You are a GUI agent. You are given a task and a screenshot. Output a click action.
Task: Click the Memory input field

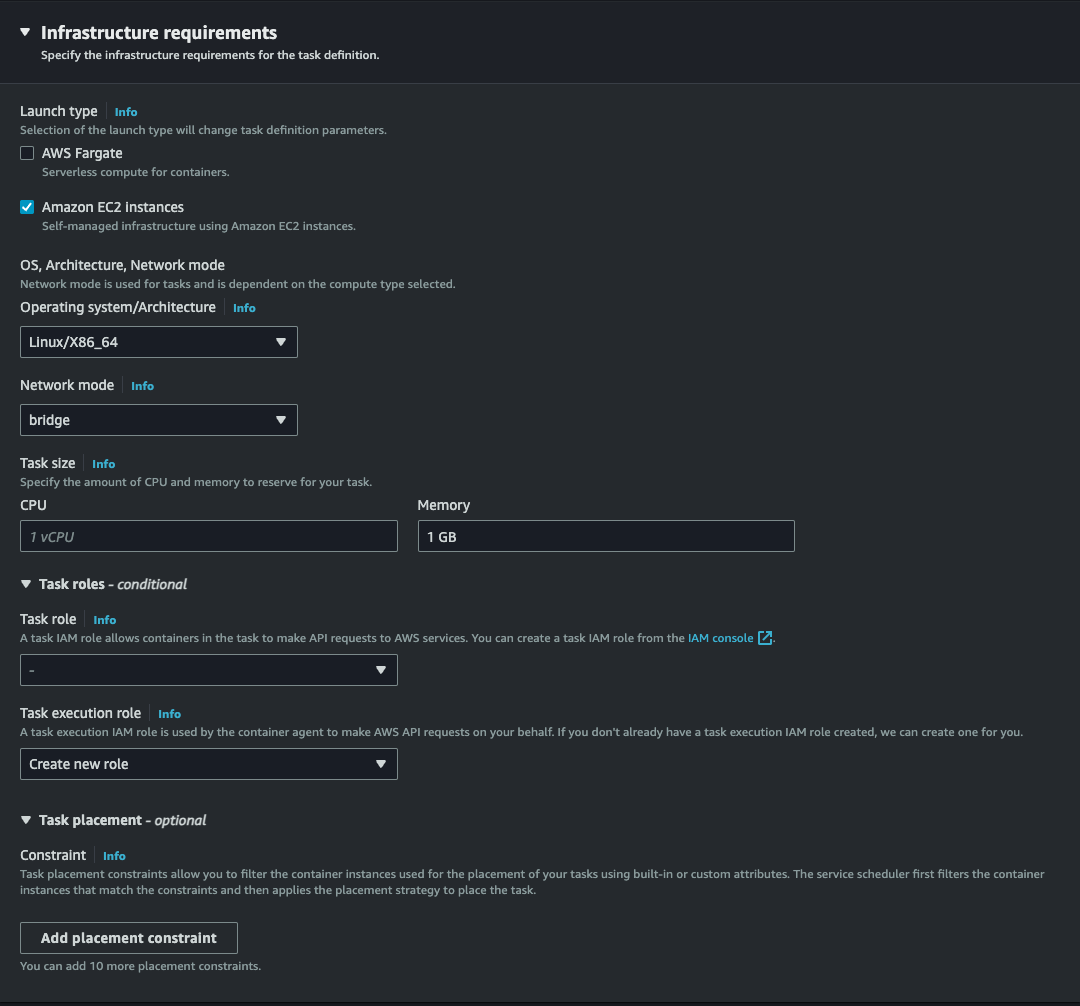point(606,536)
